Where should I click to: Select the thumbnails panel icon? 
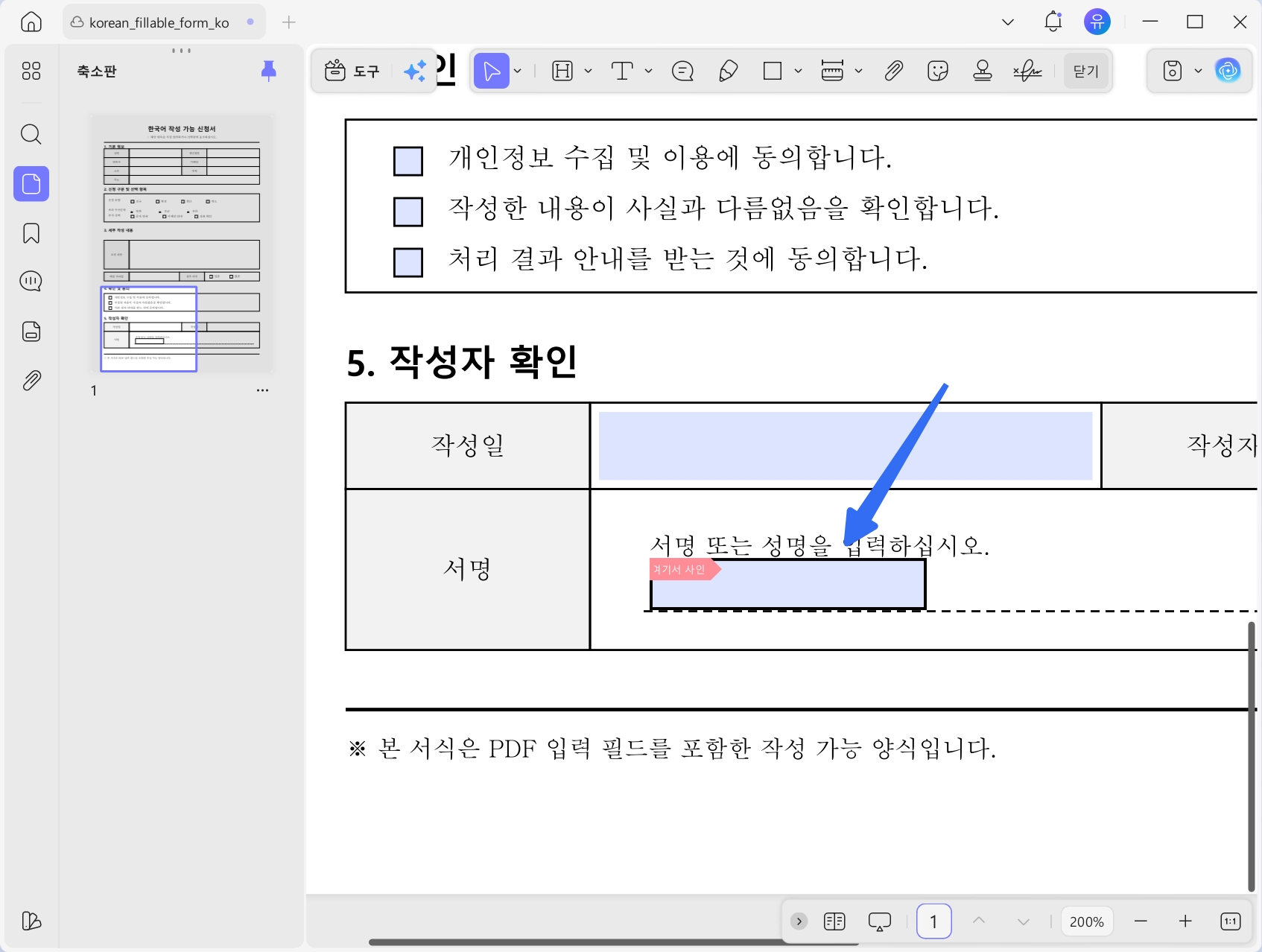31,183
